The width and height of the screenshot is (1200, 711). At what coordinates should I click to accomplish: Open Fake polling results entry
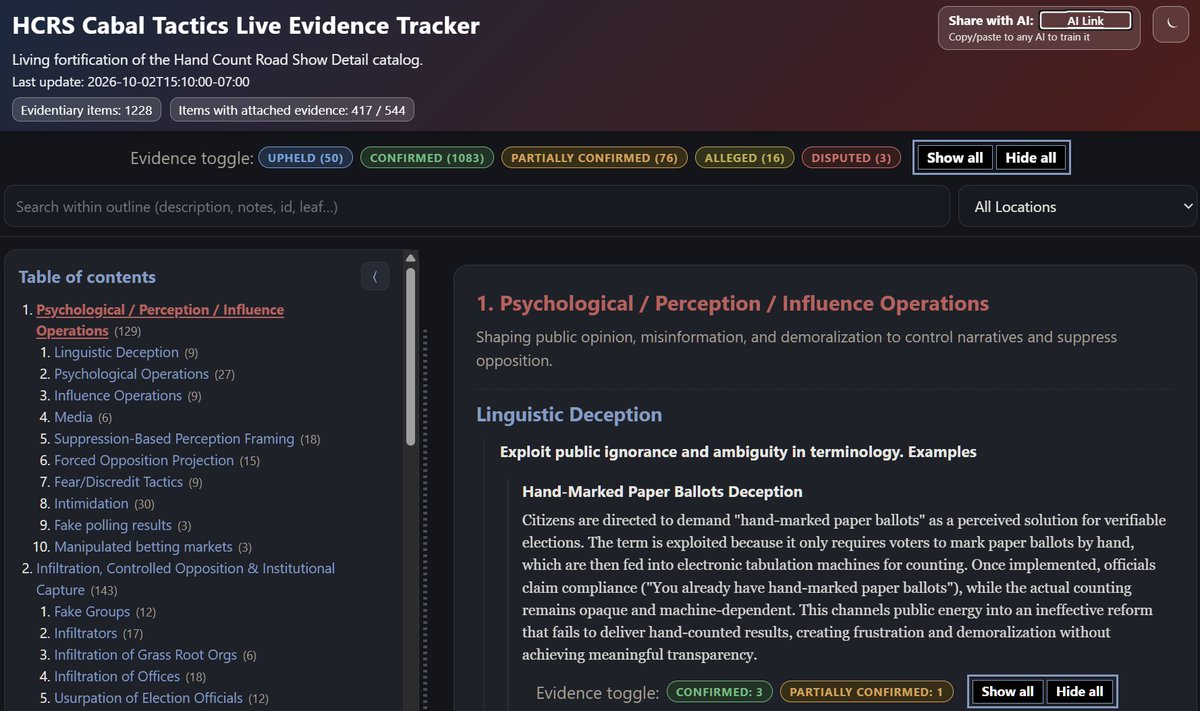(112, 525)
